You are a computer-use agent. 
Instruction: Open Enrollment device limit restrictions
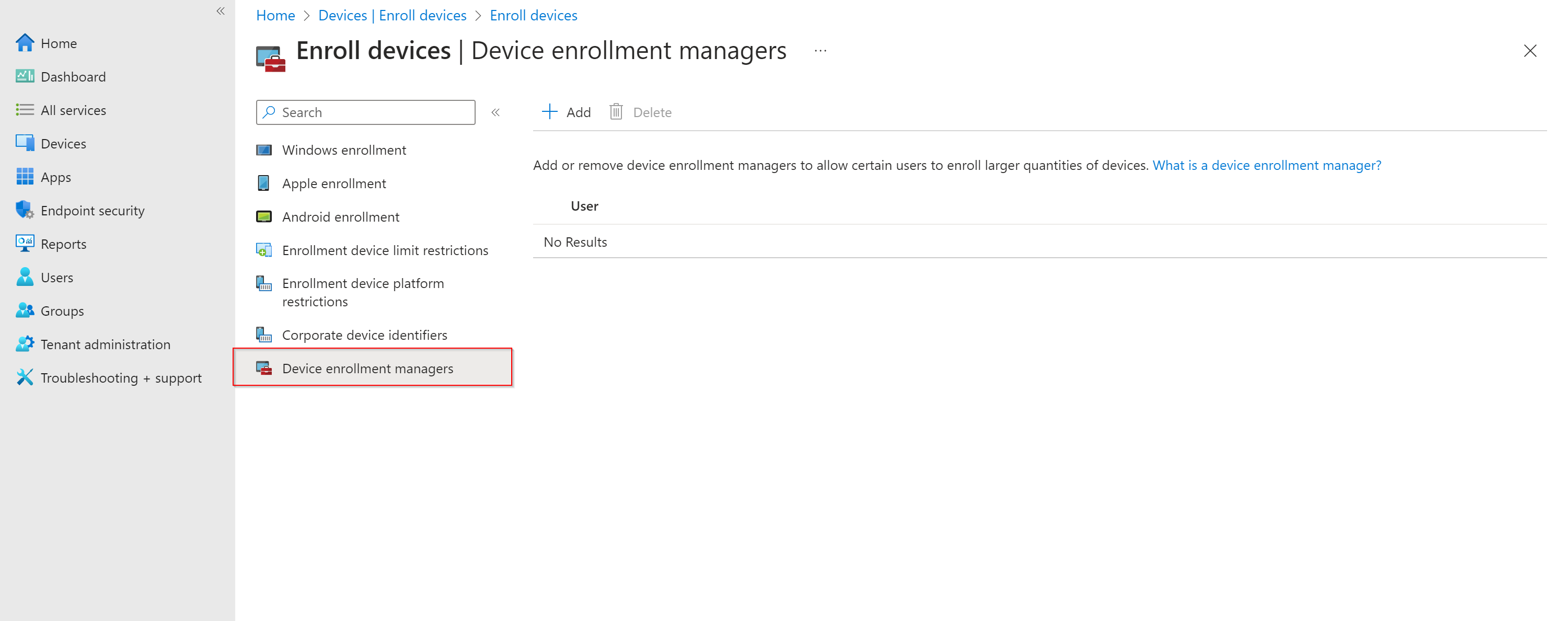click(385, 250)
